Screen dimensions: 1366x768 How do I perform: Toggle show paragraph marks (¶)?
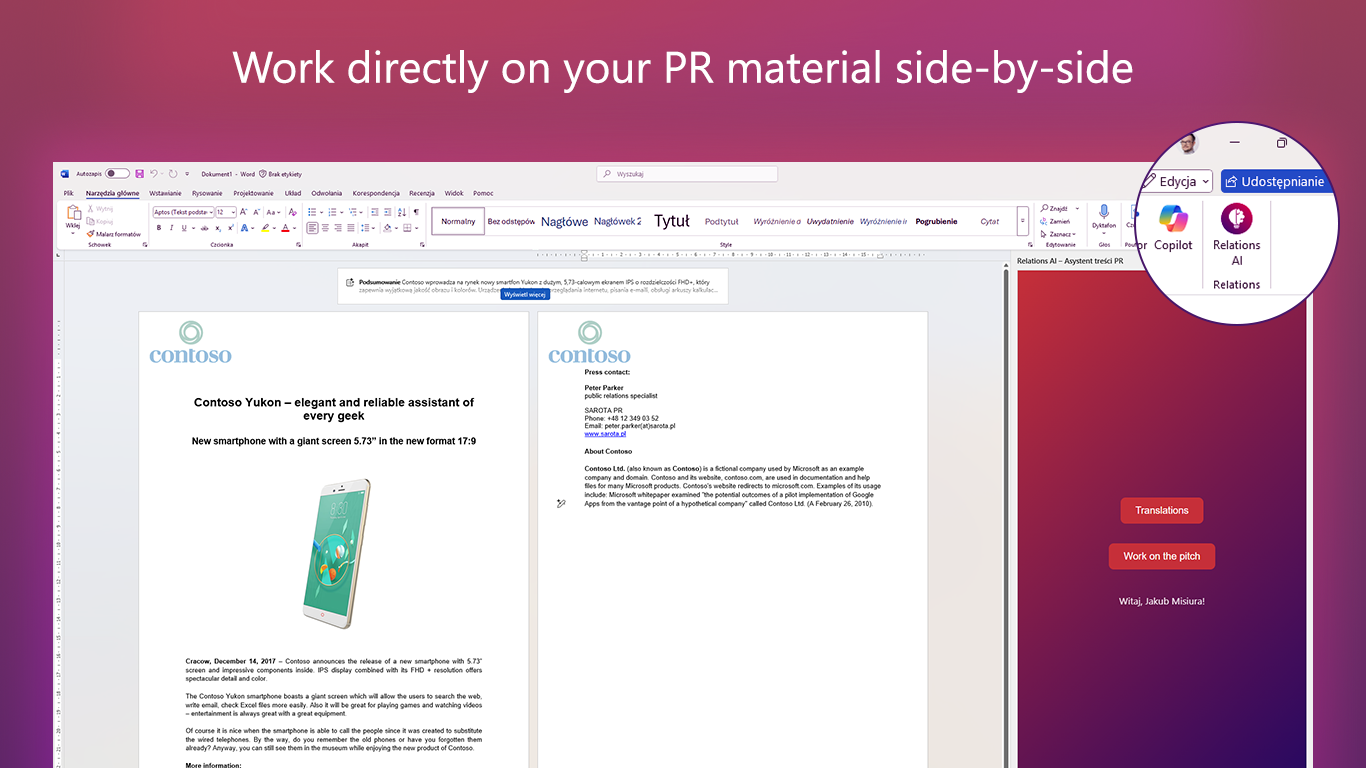point(416,212)
